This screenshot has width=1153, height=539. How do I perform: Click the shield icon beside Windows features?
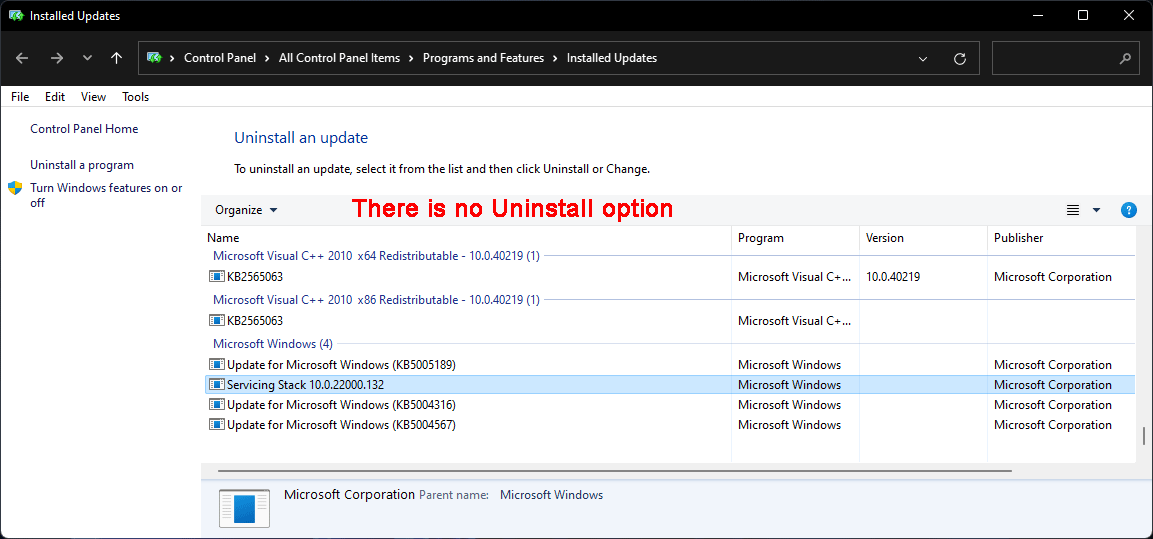pyautogui.click(x=15, y=188)
